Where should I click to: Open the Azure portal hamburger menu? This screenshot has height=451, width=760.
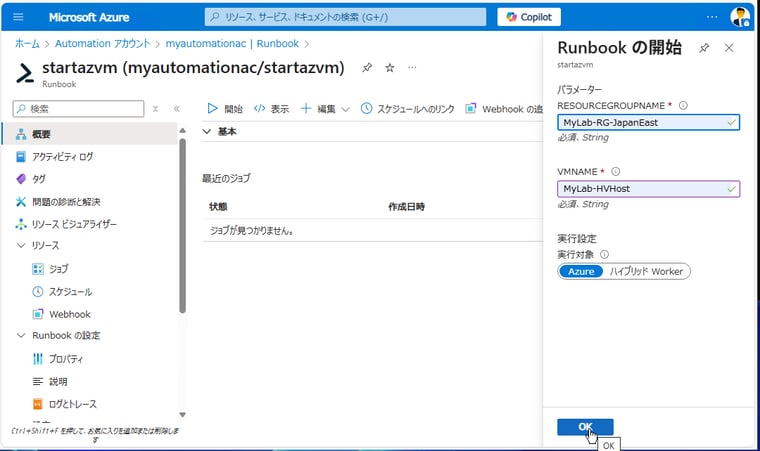tap(18, 17)
